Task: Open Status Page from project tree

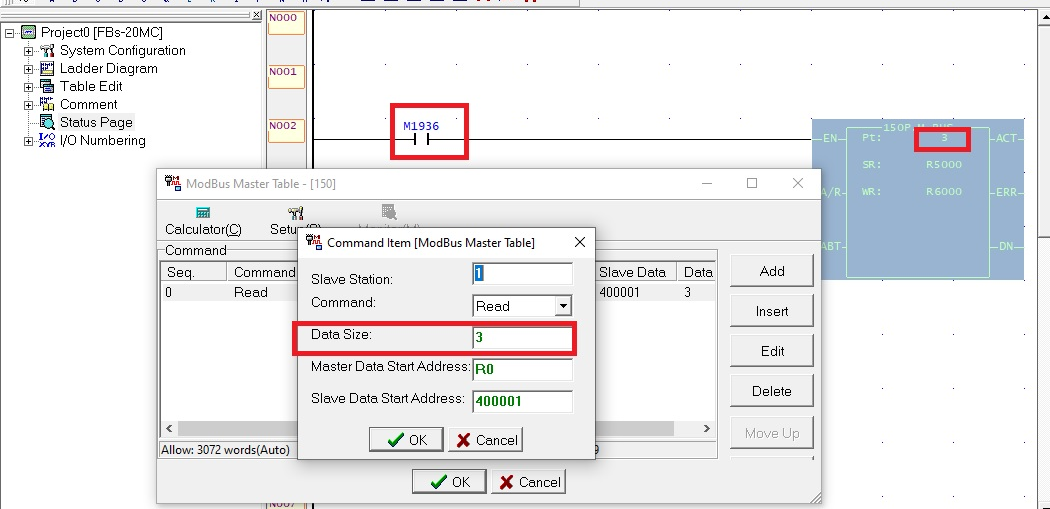Action: click(x=95, y=123)
